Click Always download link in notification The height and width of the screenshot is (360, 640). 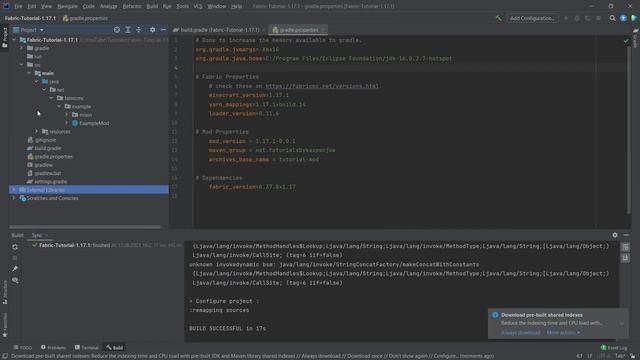point(520,333)
